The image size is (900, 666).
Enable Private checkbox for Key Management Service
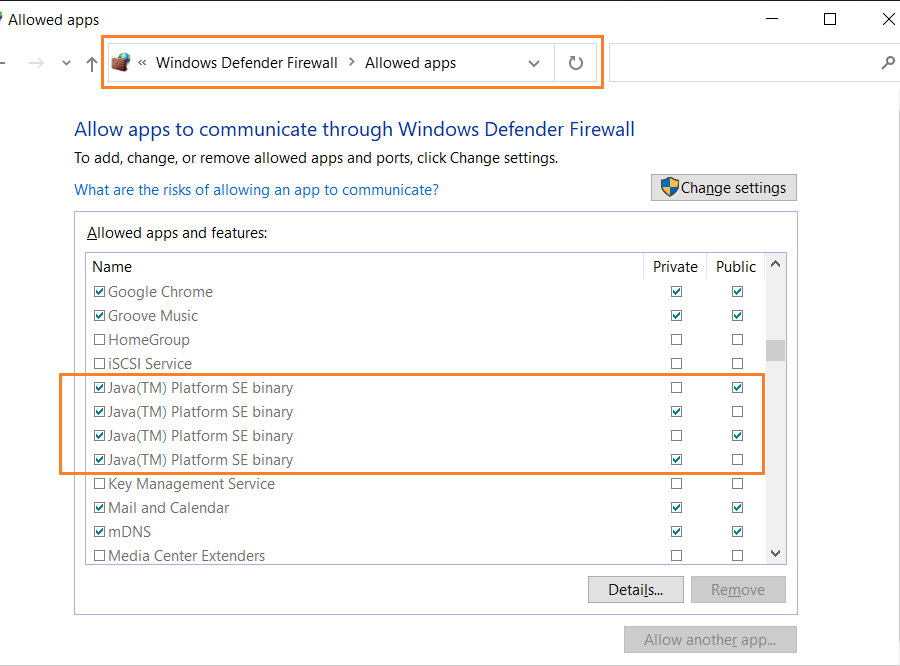click(x=677, y=483)
